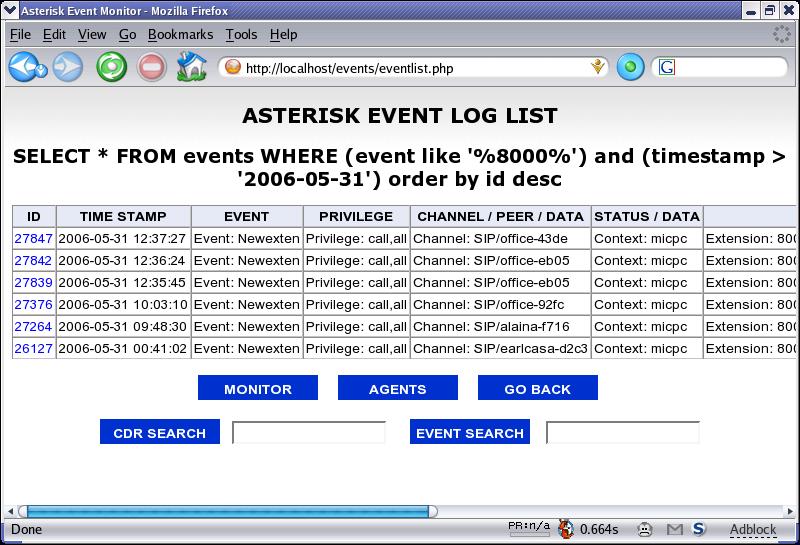This screenshot has width=800, height=545.
Task: Click the sad face icon in status bar
Action: tap(646, 529)
